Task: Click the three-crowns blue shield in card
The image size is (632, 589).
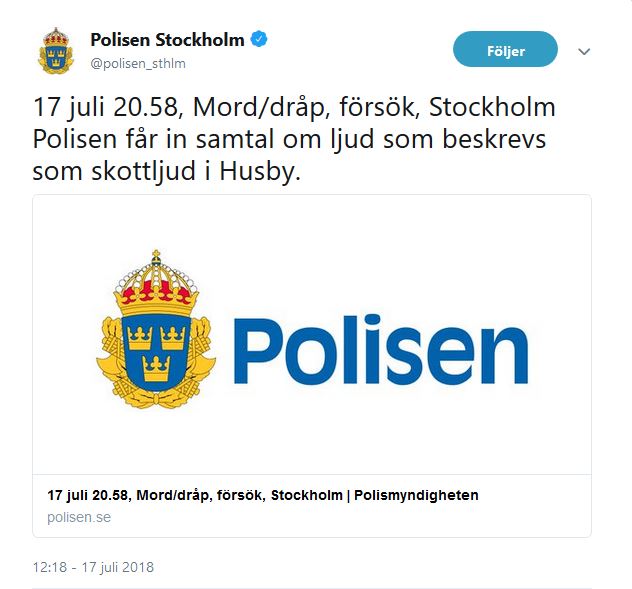Action: (156, 353)
